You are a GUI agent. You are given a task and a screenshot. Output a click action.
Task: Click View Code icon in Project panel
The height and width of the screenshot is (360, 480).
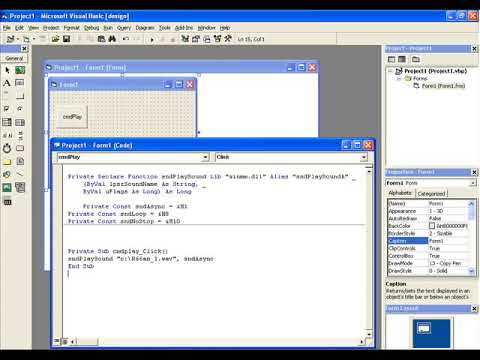click(391, 59)
